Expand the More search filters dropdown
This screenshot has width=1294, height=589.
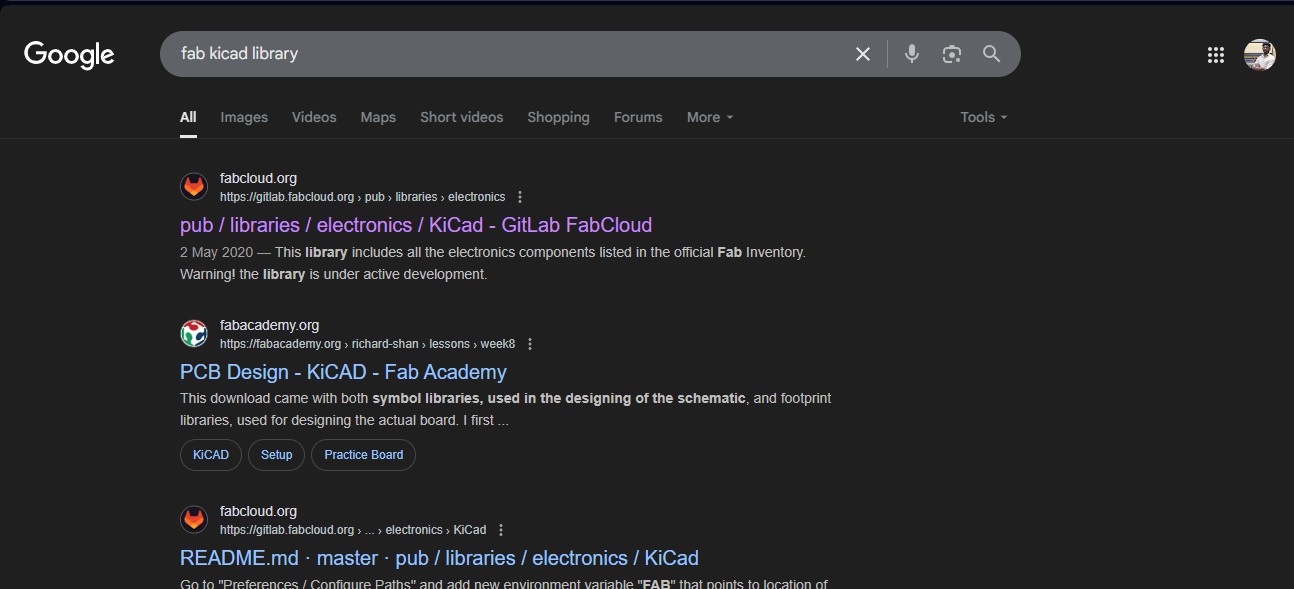coord(710,117)
